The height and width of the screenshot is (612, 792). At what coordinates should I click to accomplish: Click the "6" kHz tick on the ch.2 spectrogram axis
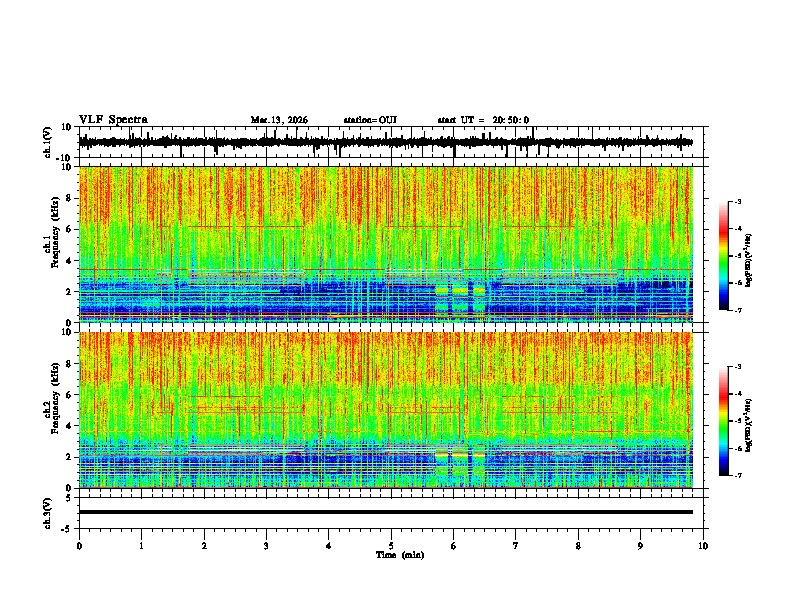[x=69, y=395]
